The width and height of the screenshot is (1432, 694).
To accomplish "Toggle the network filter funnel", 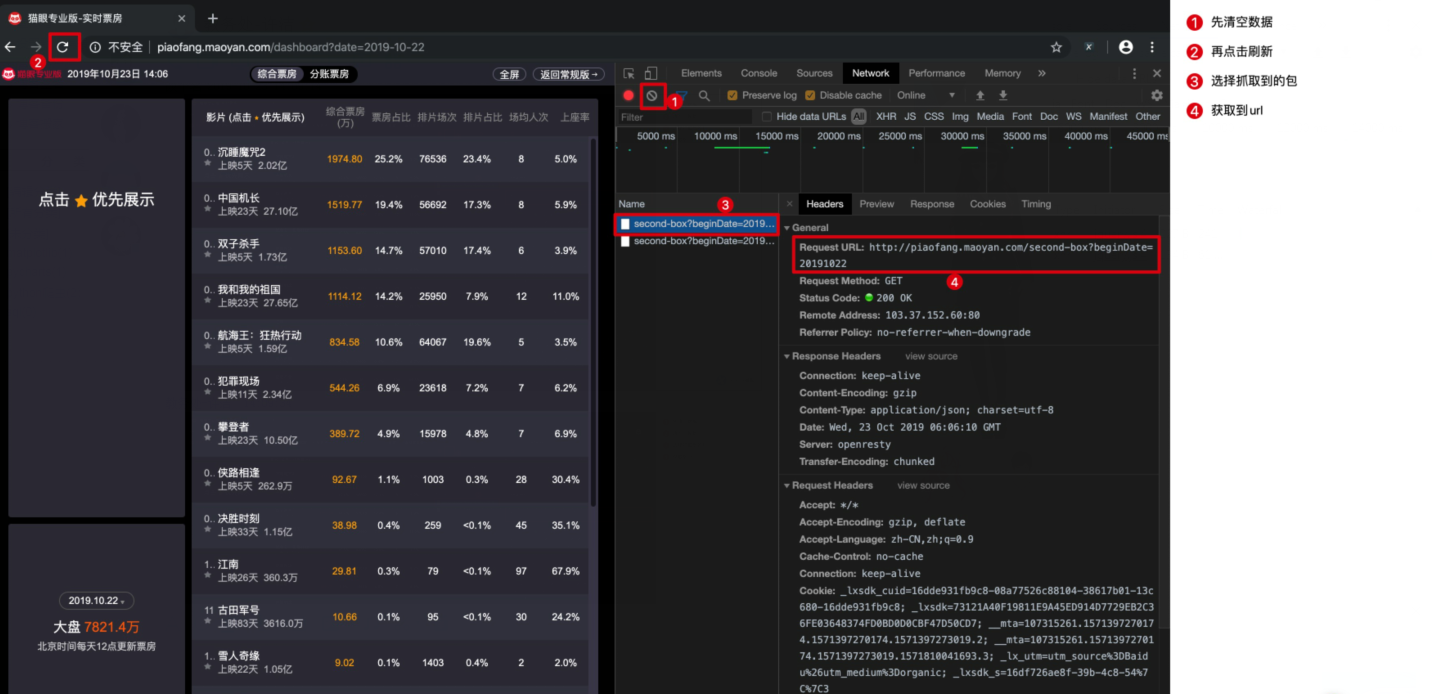I will click(681, 95).
